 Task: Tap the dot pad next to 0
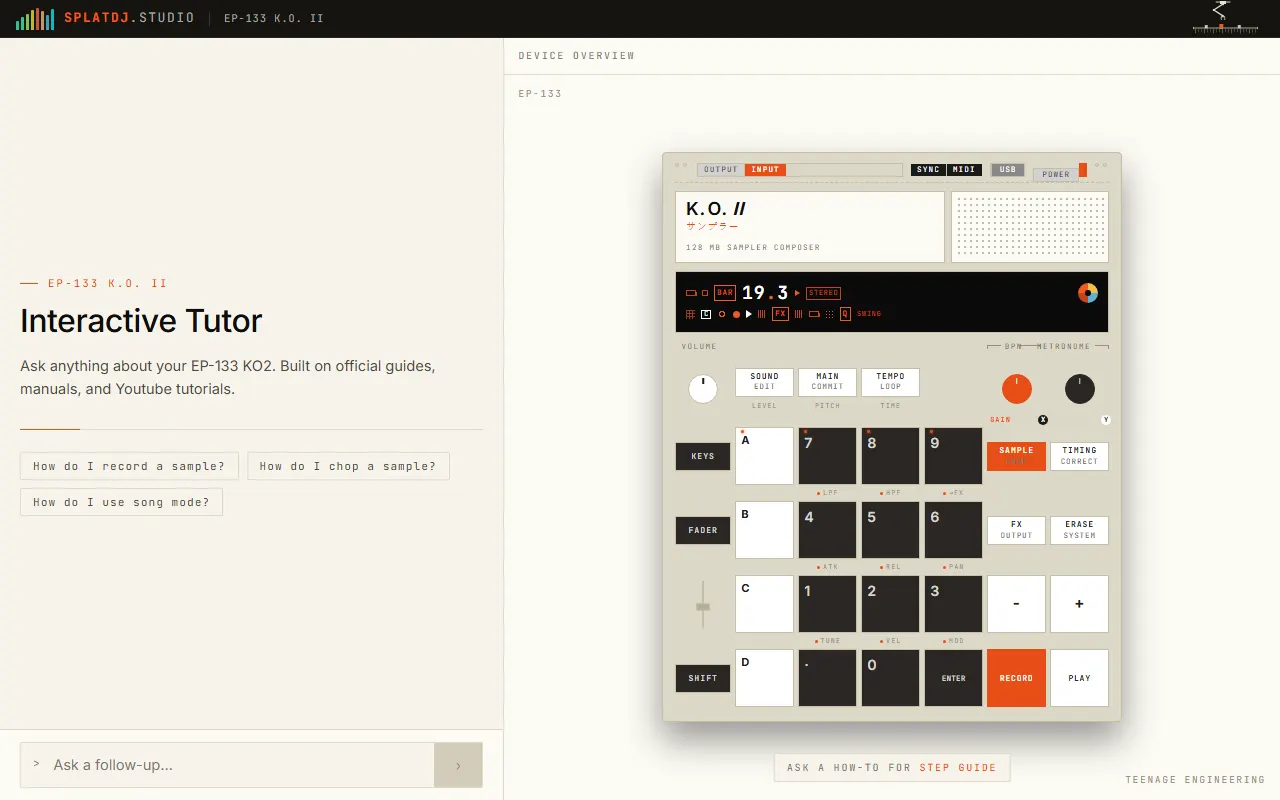pyautogui.click(x=828, y=678)
